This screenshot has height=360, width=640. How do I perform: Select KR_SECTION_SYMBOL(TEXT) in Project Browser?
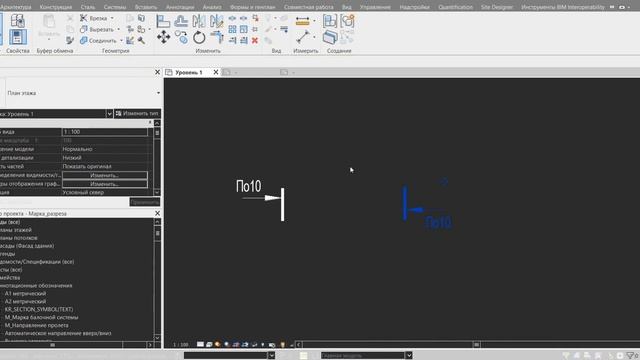pyautogui.click(x=39, y=309)
